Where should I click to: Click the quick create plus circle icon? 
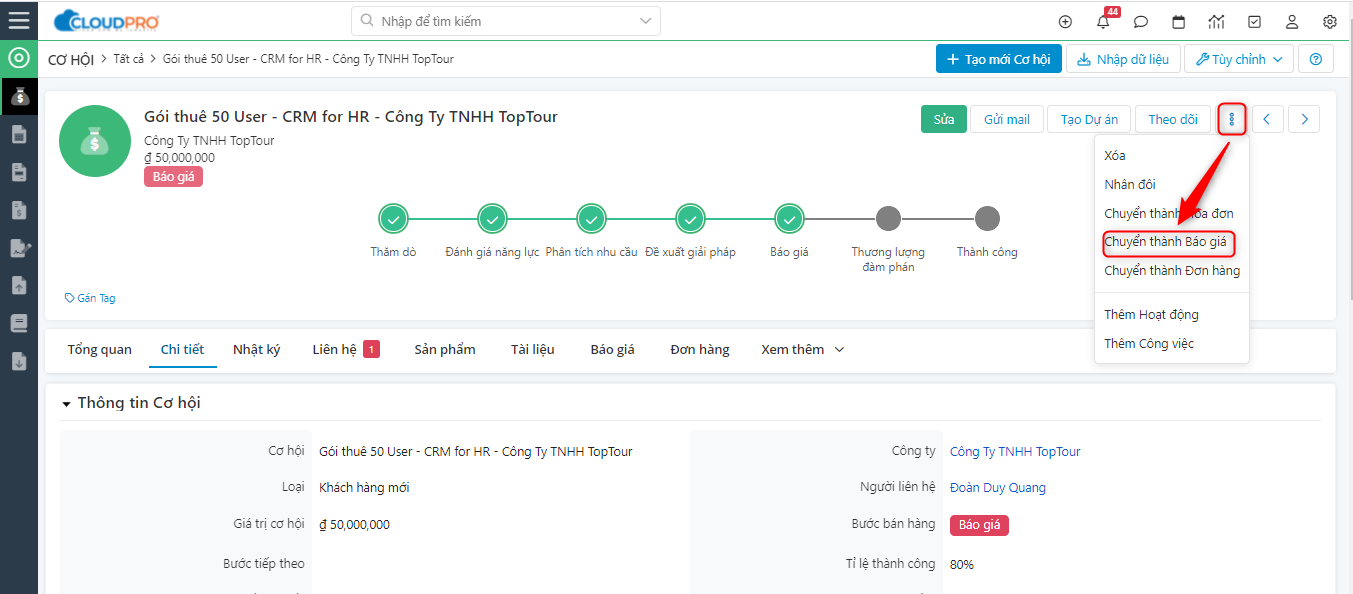tap(1065, 22)
